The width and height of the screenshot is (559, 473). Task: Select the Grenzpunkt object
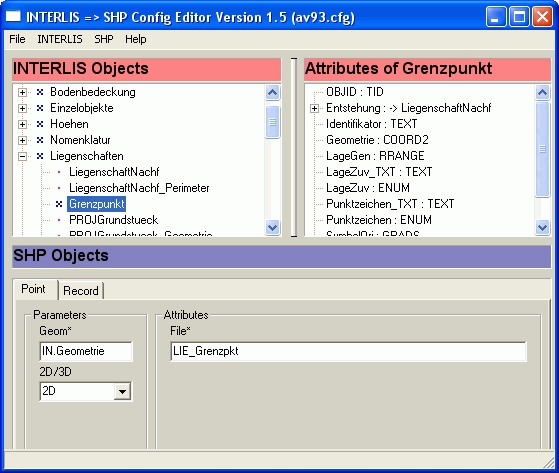tap(97, 204)
